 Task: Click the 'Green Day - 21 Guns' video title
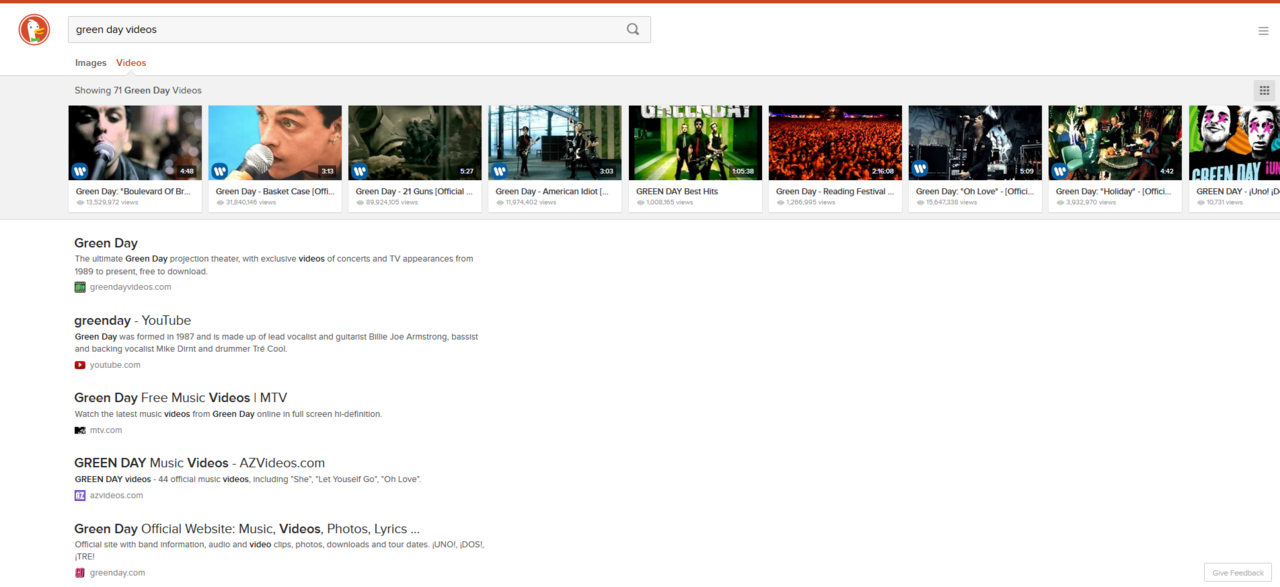[x=414, y=191]
